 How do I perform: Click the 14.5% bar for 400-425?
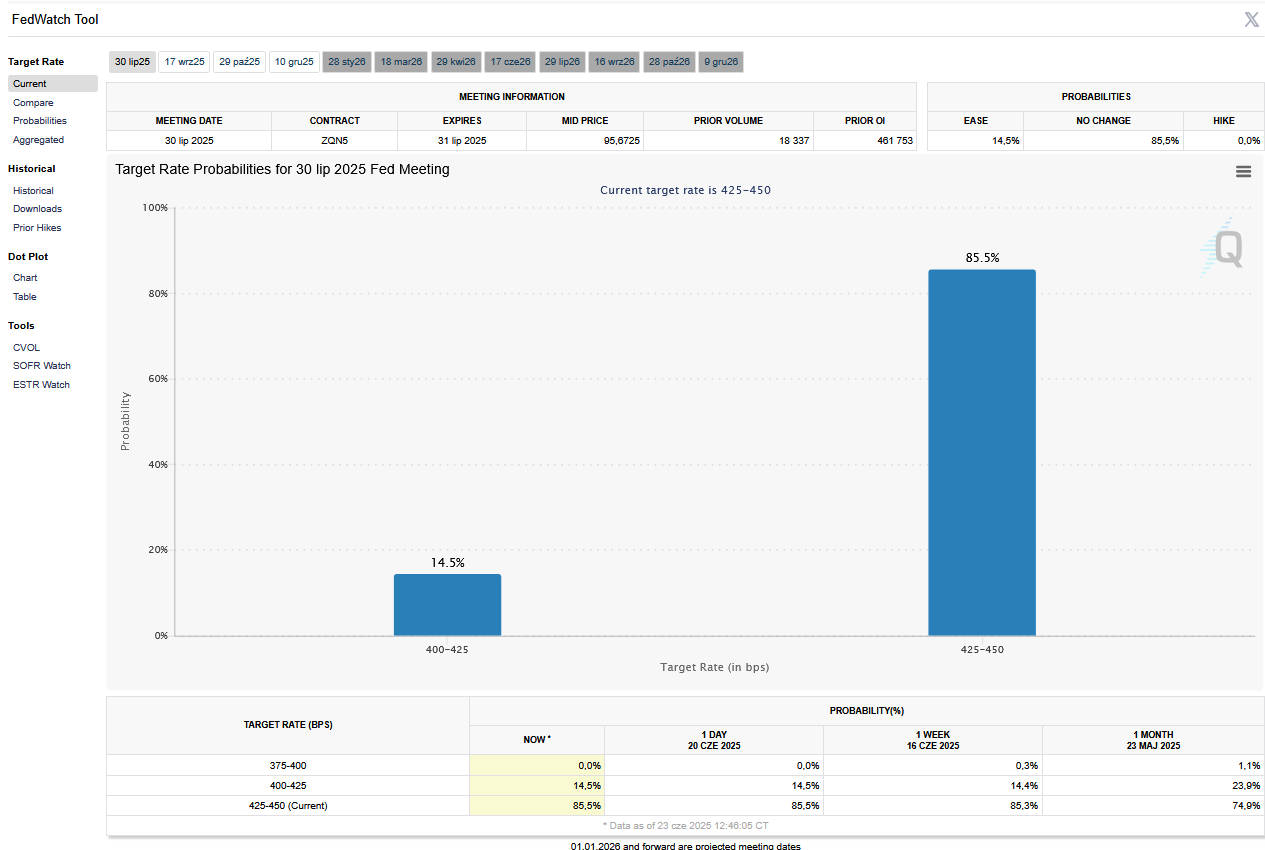coord(447,605)
